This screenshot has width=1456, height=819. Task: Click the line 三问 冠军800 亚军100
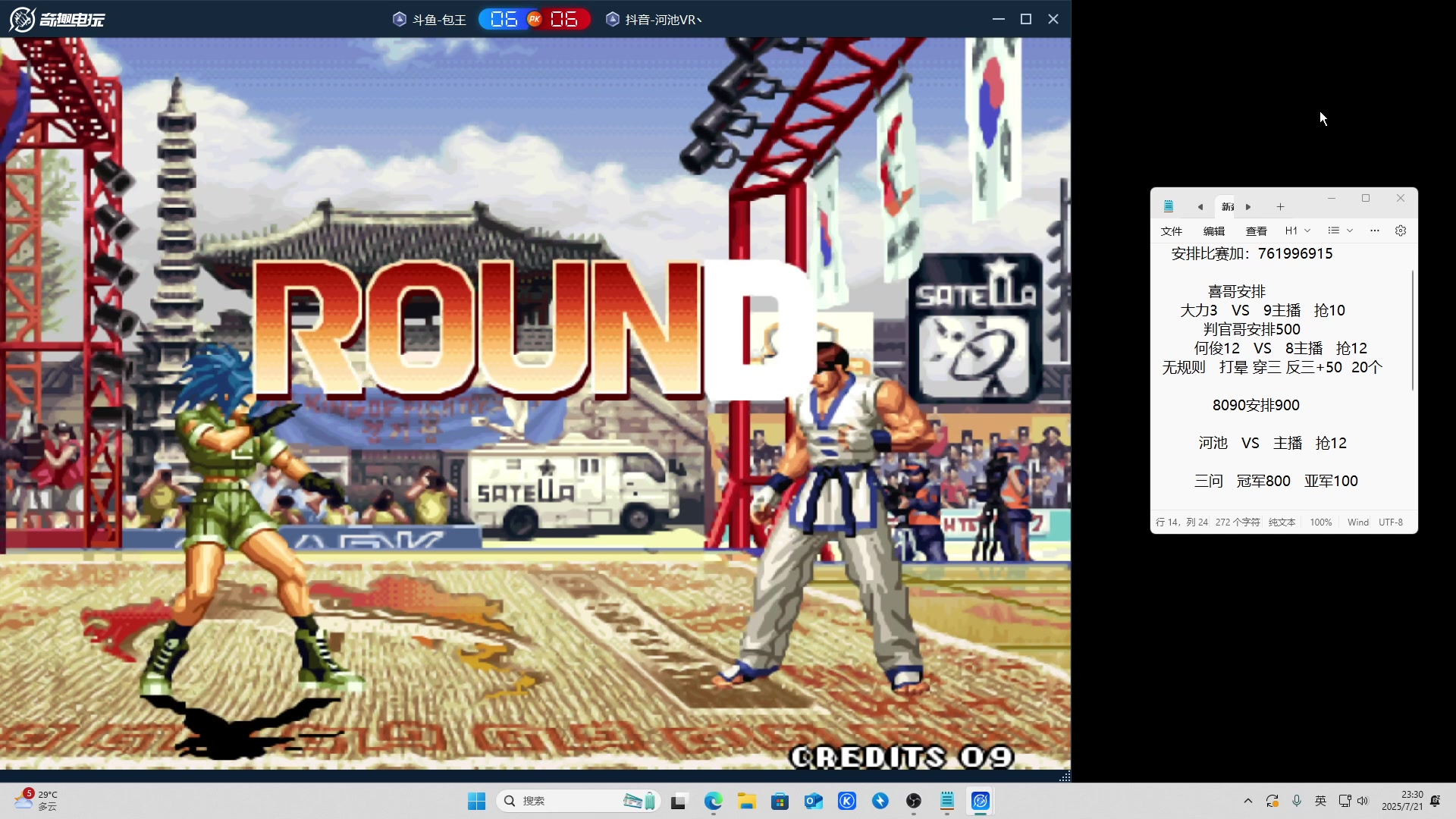point(1276,481)
